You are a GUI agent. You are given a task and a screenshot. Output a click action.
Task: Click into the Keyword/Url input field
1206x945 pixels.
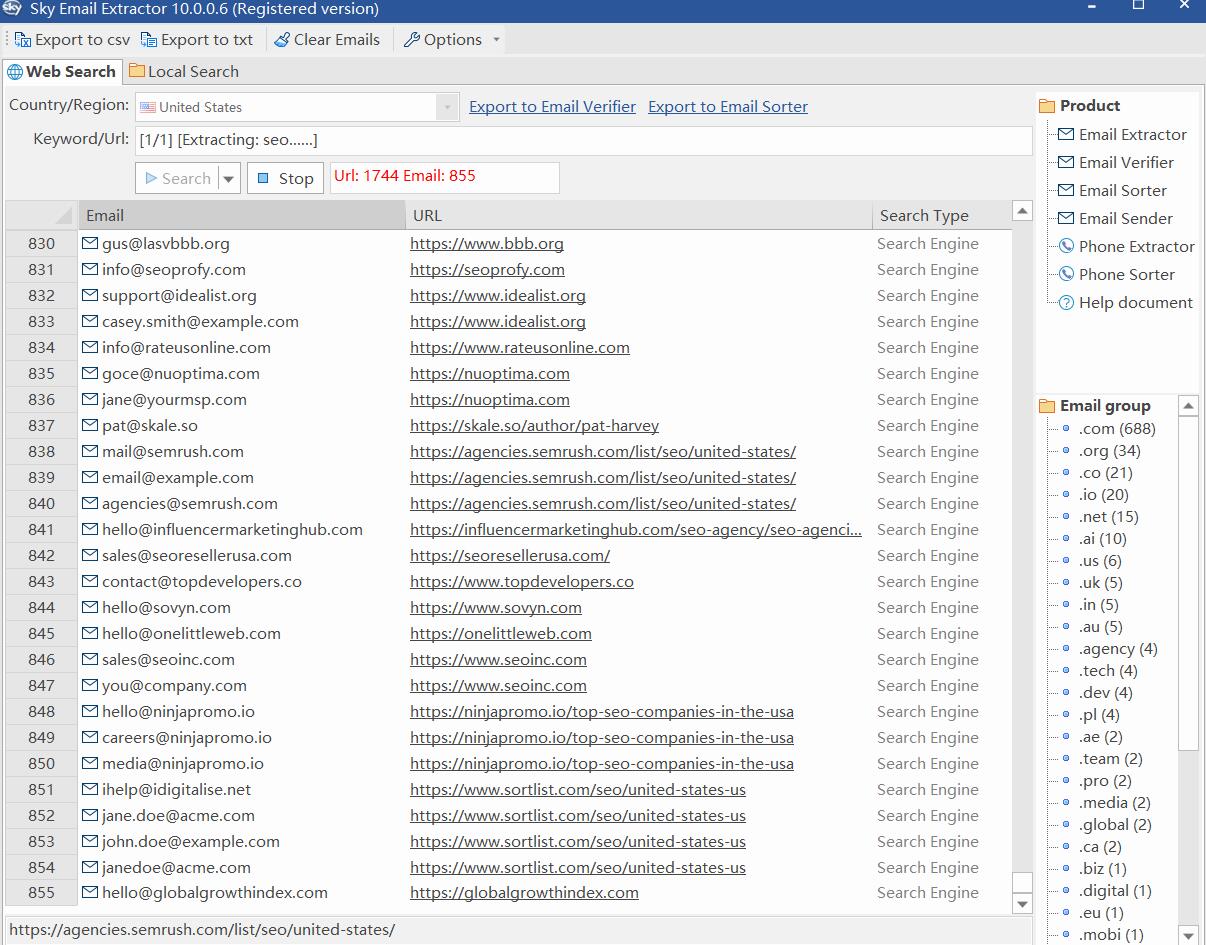(583, 140)
